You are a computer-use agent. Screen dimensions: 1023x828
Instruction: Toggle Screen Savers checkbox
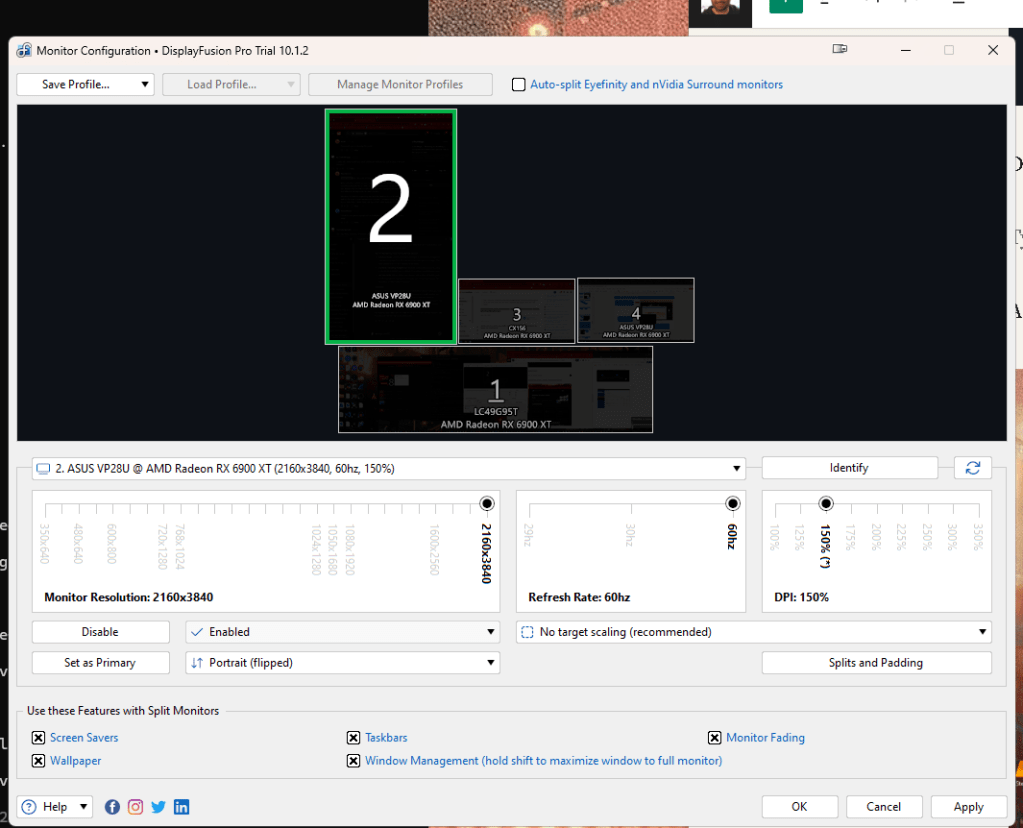pos(38,737)
